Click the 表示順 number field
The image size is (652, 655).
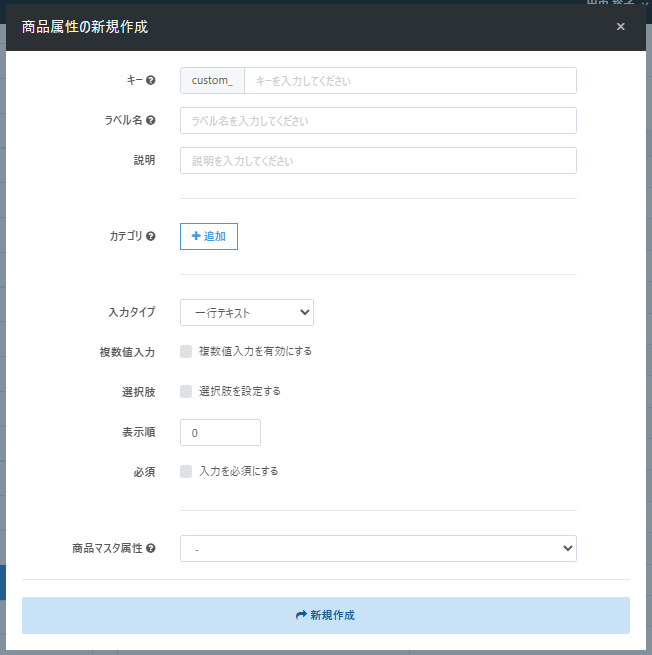pos(220,432)
